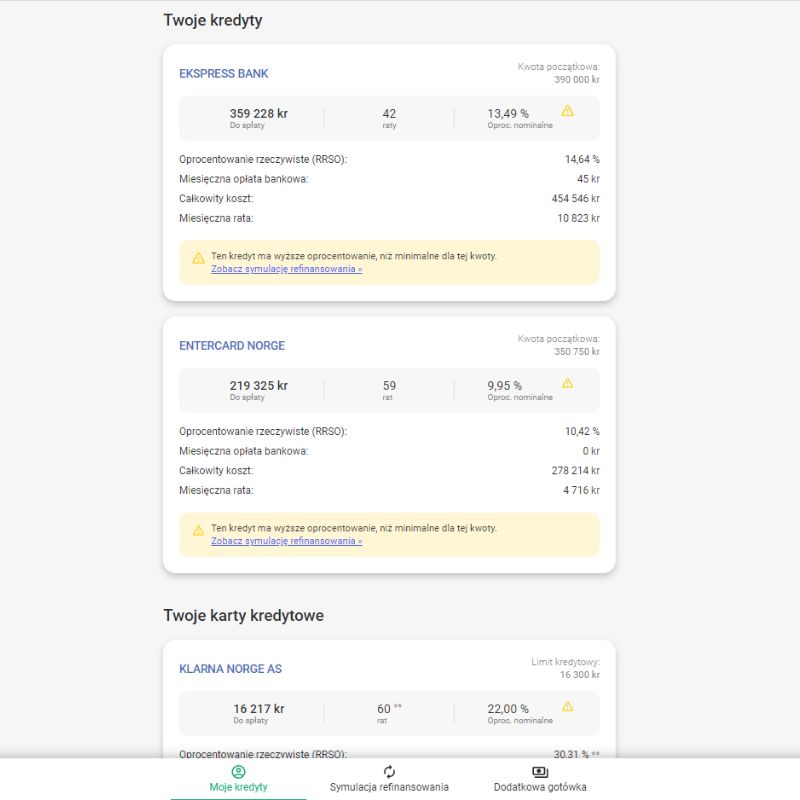The image size is (800, 800).
Task: Click the 359 228 kr remaining balance
Action: point(258,114)
